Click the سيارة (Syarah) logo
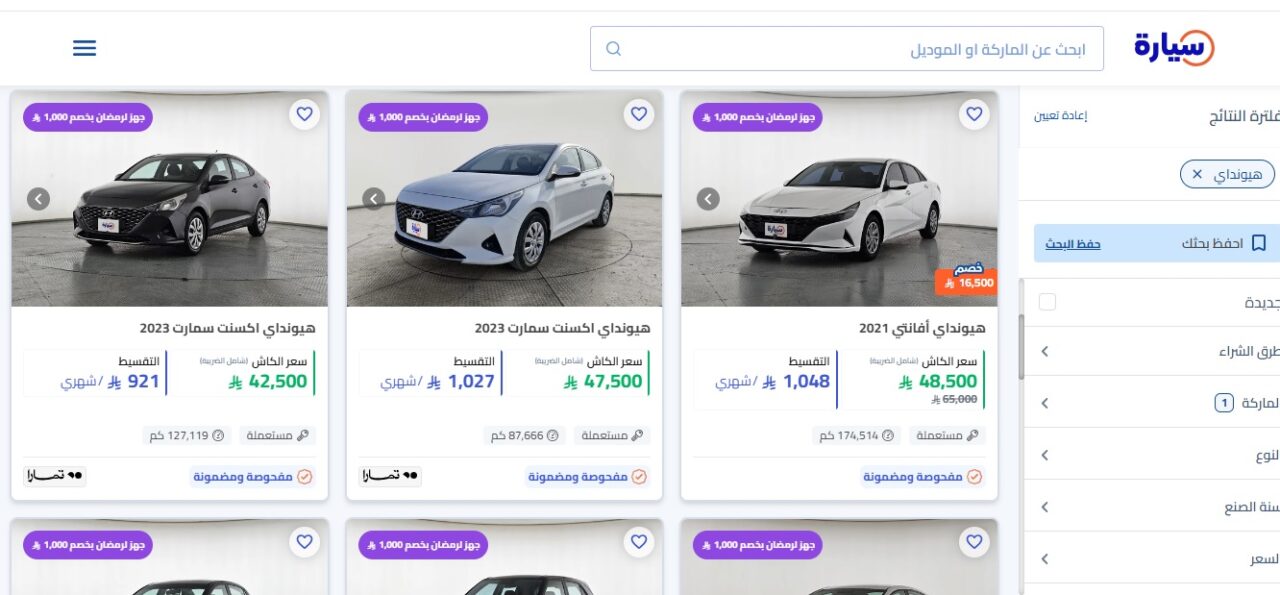The height and width of the screenshot is (595, 1280). [1172, 46]
